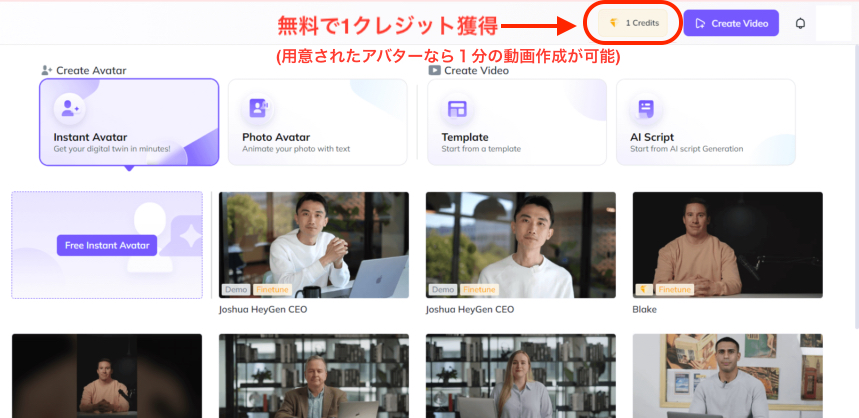Click the AI Script card icon

(645, 108)
